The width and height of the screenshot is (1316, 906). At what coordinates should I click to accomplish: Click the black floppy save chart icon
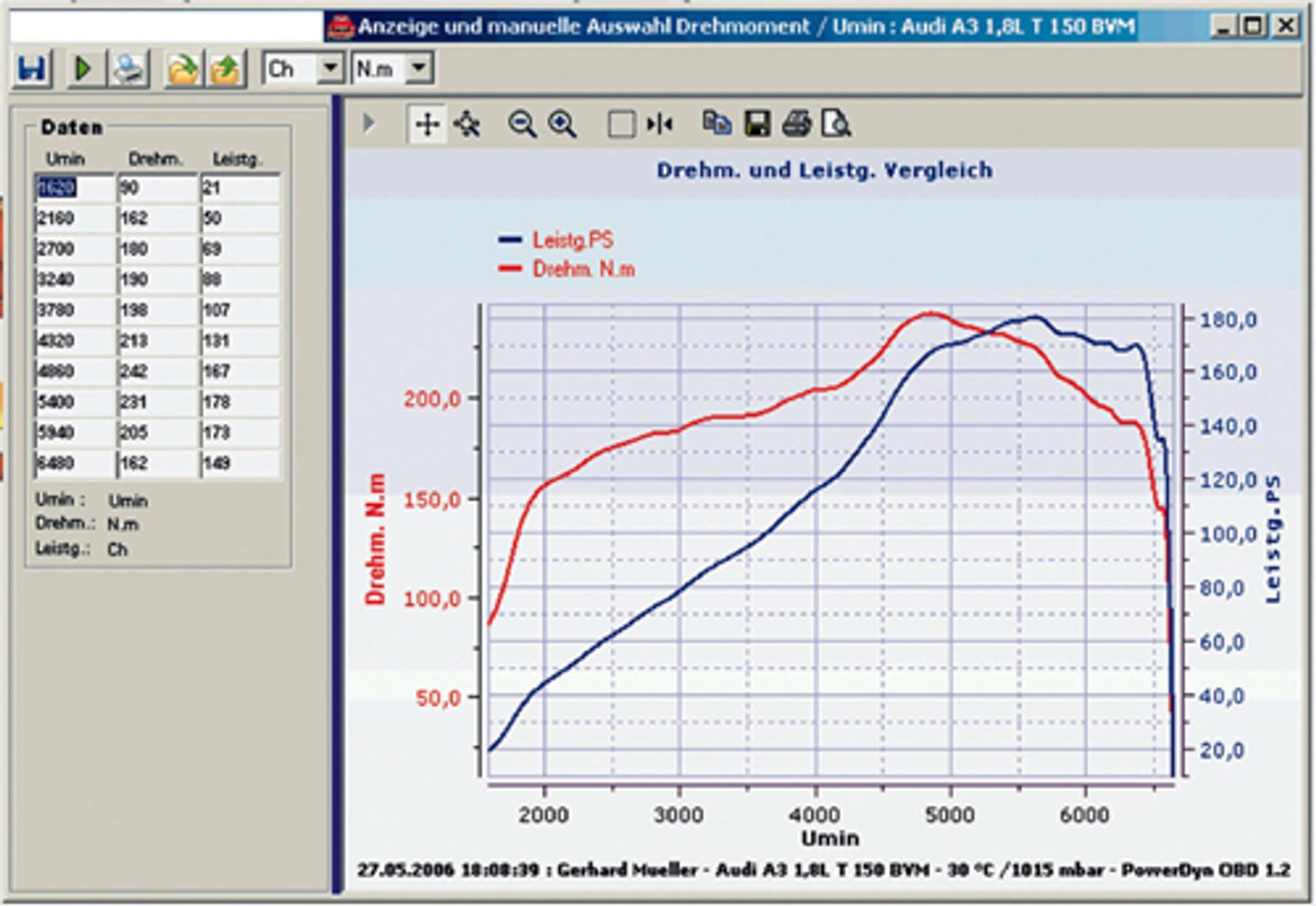coord(757,125)
